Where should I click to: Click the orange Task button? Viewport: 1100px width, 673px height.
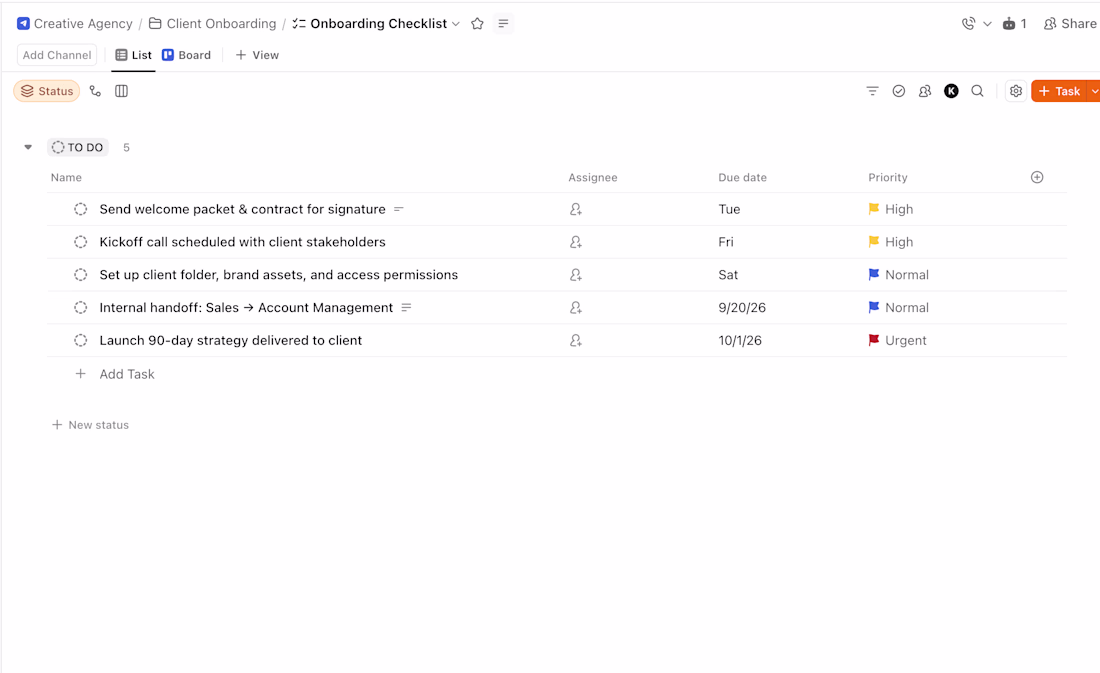1059,91
